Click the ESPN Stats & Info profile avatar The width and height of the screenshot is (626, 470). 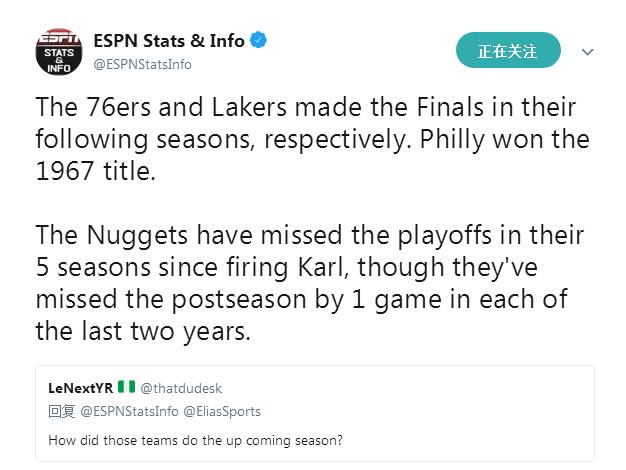coord(59,53)
